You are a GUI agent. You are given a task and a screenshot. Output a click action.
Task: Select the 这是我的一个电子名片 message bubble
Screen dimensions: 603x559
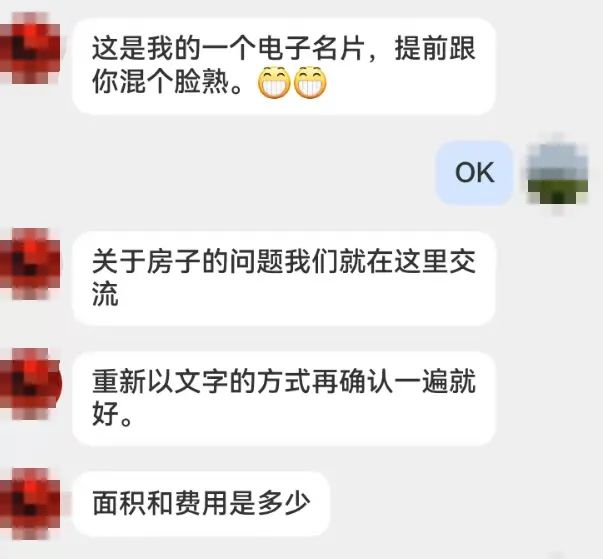[284, 66]
